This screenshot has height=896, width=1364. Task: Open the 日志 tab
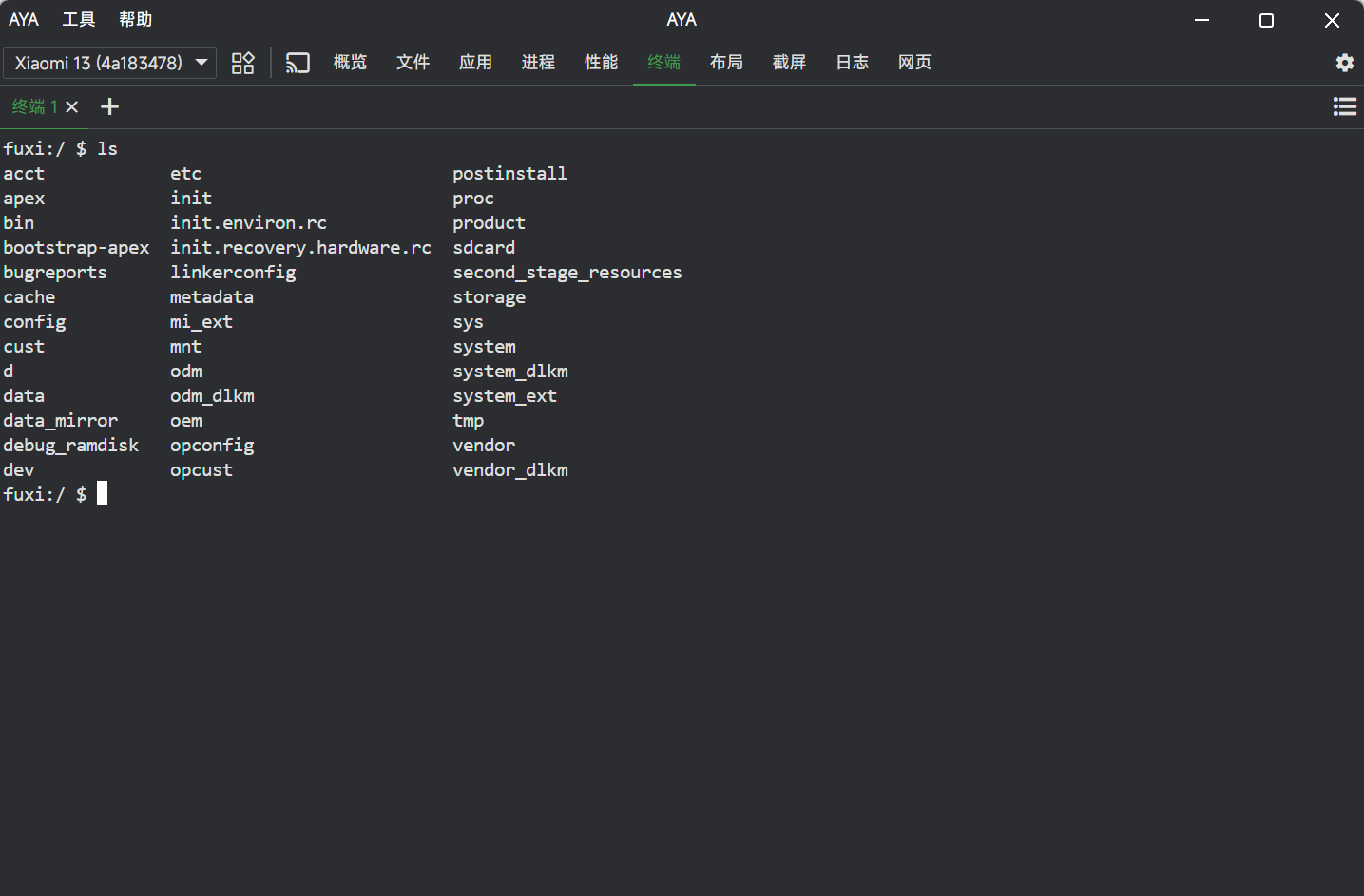[x=852, y=63]
